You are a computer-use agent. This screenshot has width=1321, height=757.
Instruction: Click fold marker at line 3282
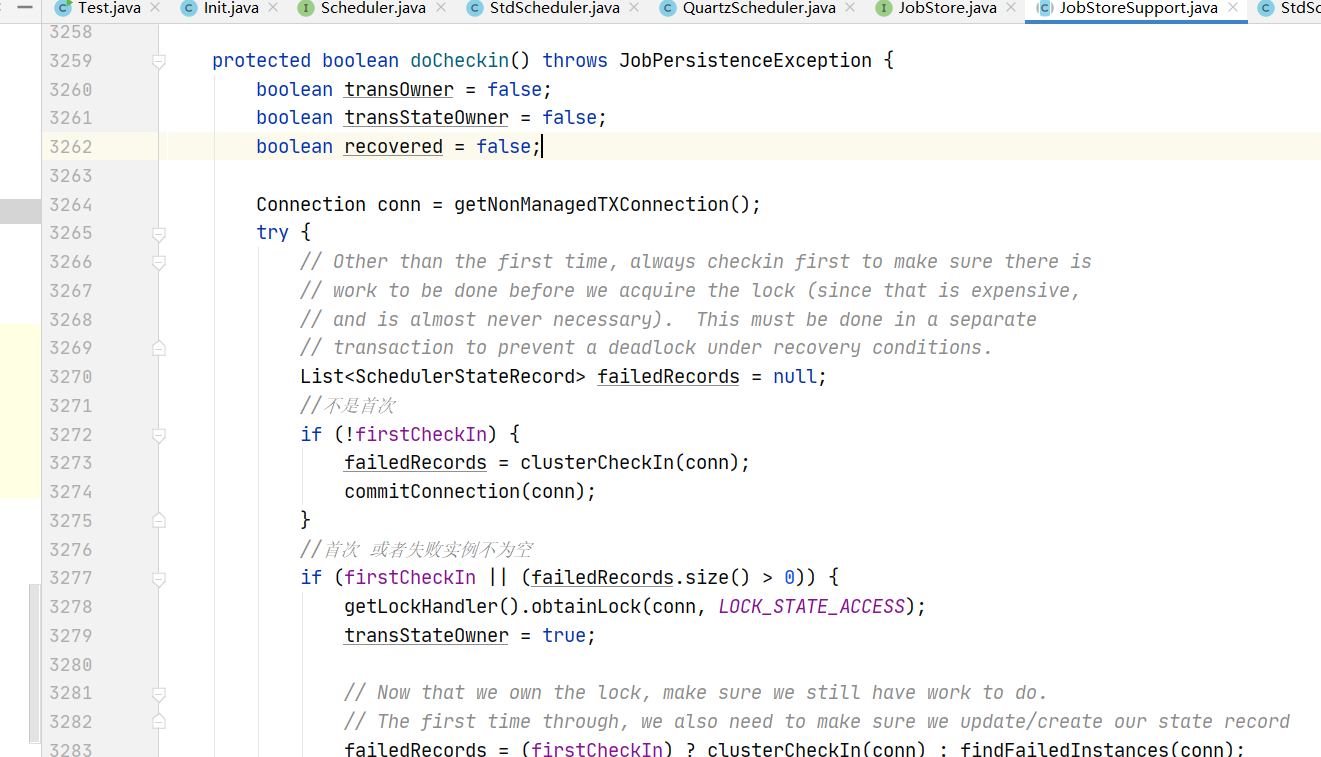click(x=158, y=721)
